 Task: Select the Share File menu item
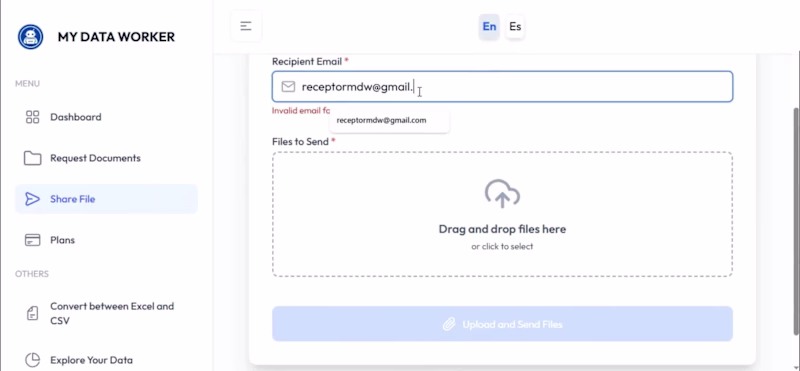click(x=106, y=199)
